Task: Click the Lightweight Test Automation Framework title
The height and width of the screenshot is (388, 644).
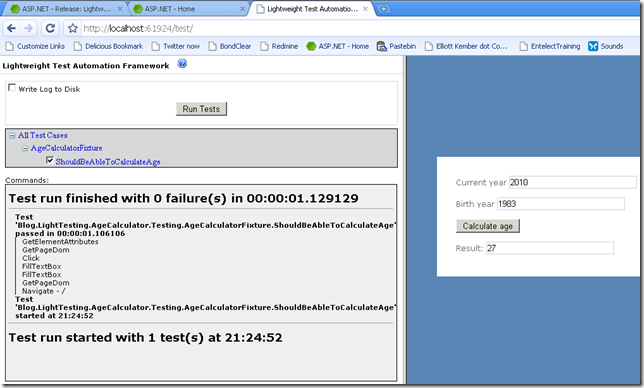Action: [86, 66]
